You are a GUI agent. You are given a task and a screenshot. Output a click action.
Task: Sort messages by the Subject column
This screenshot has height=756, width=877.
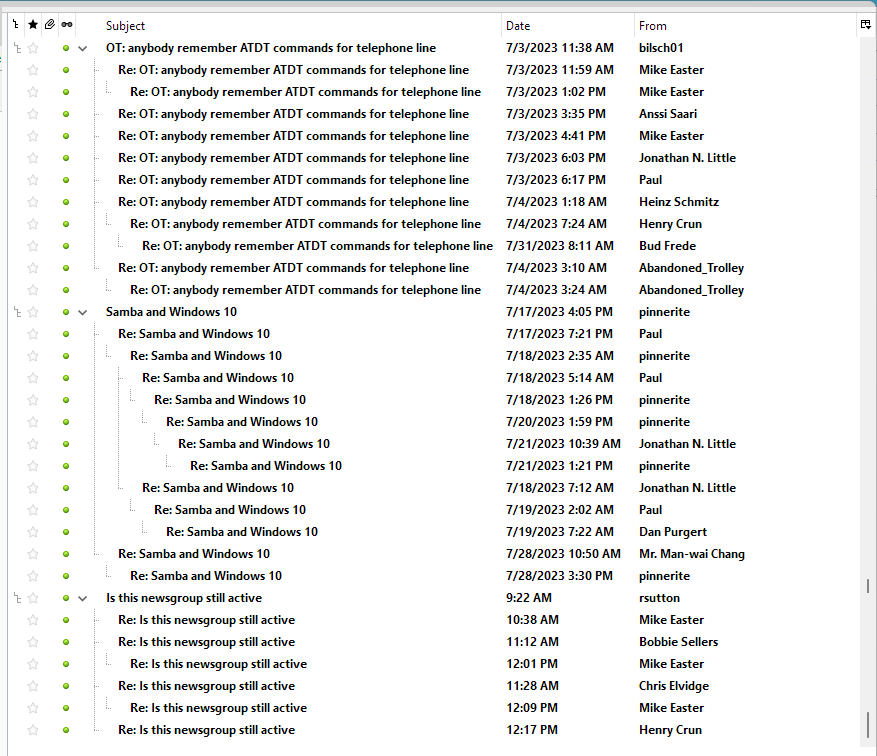(125, 26)
